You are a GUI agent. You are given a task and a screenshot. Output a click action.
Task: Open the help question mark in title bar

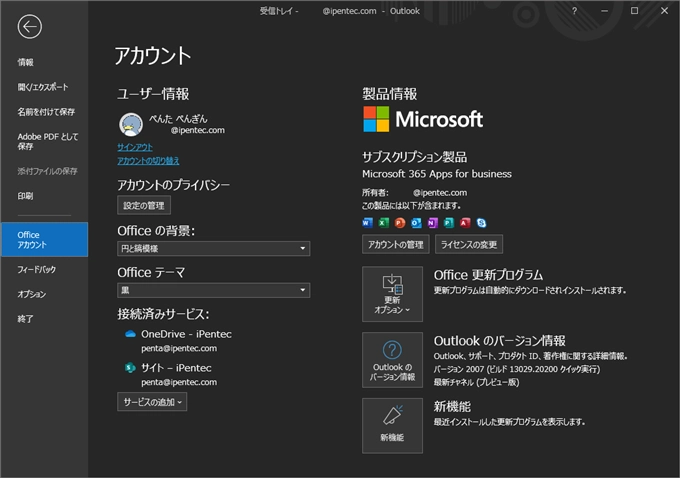point(574,11)
